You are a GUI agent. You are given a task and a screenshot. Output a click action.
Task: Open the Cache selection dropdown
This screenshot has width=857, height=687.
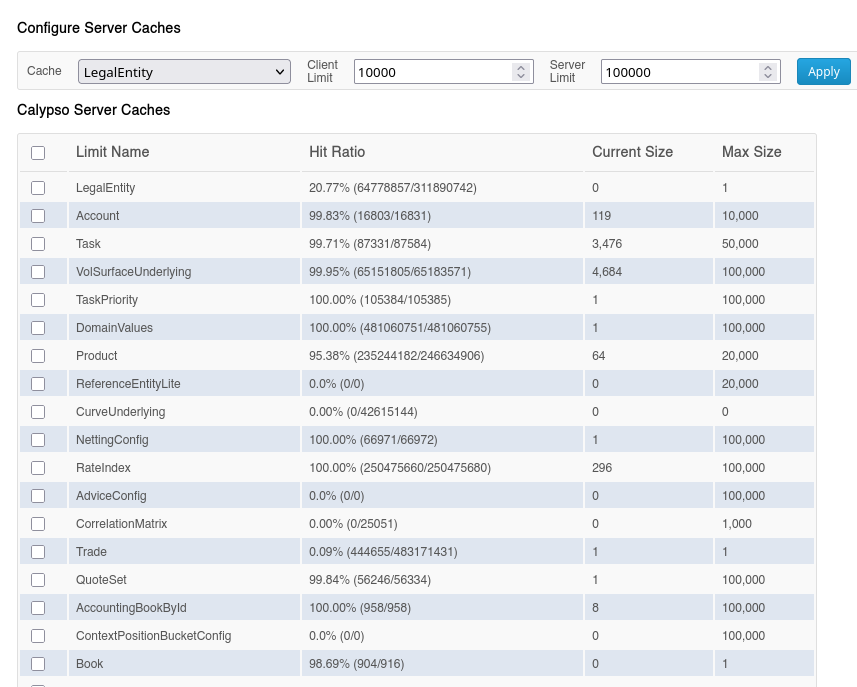(184, 71)
